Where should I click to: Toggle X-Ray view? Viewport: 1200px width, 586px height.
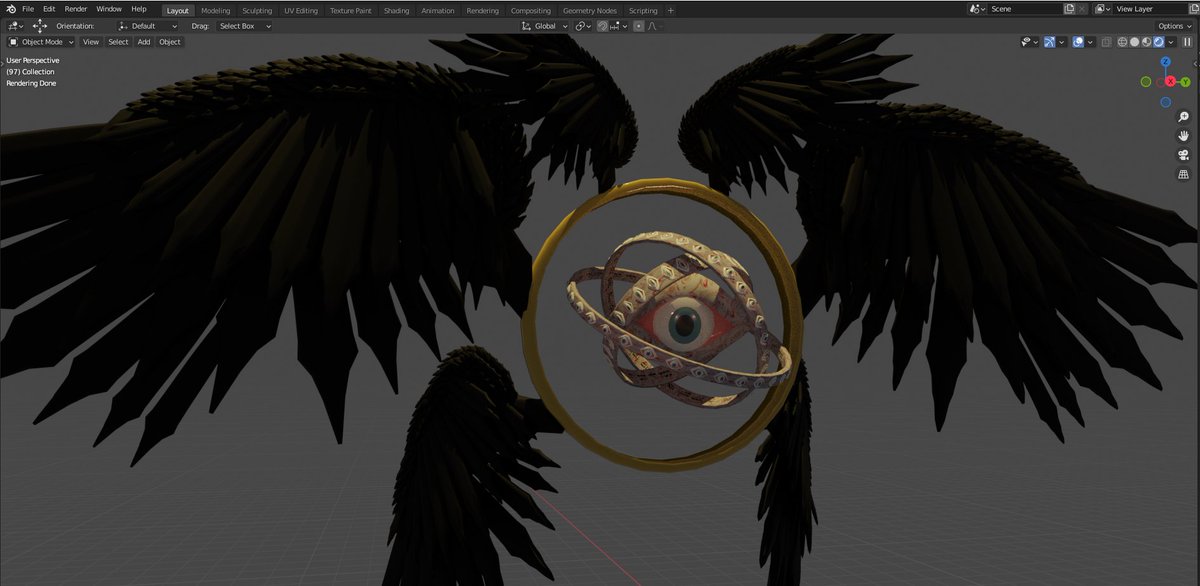click(x=1106, y=42)
